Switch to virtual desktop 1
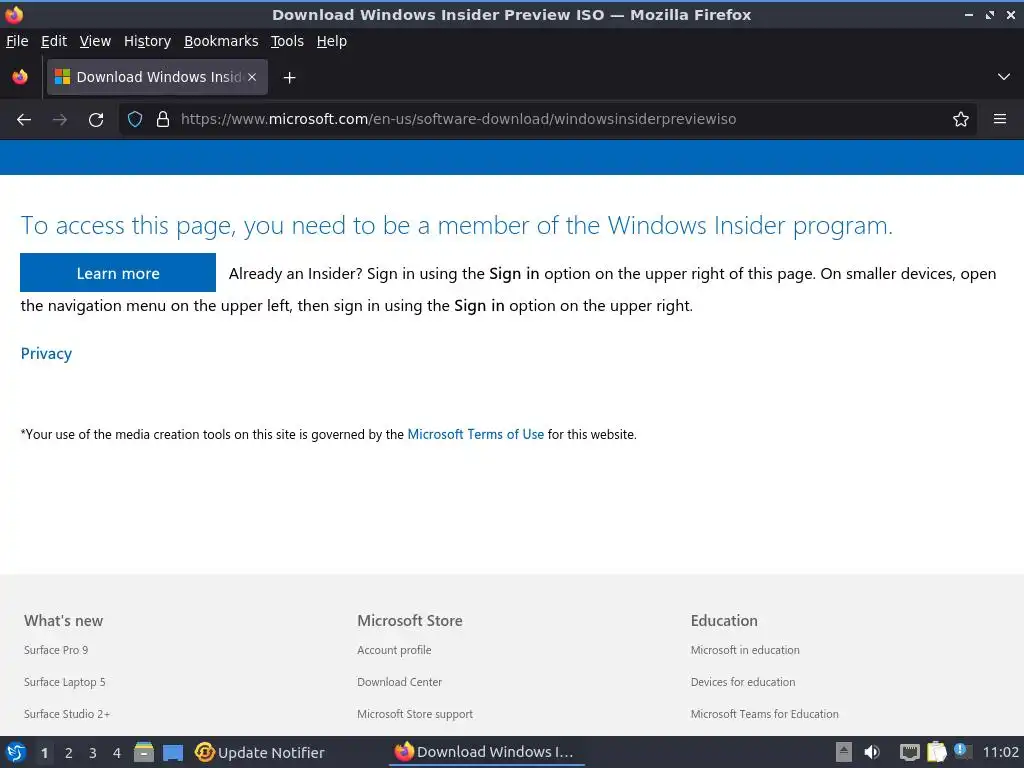The image size is (1024, 768). pos(44,753)
